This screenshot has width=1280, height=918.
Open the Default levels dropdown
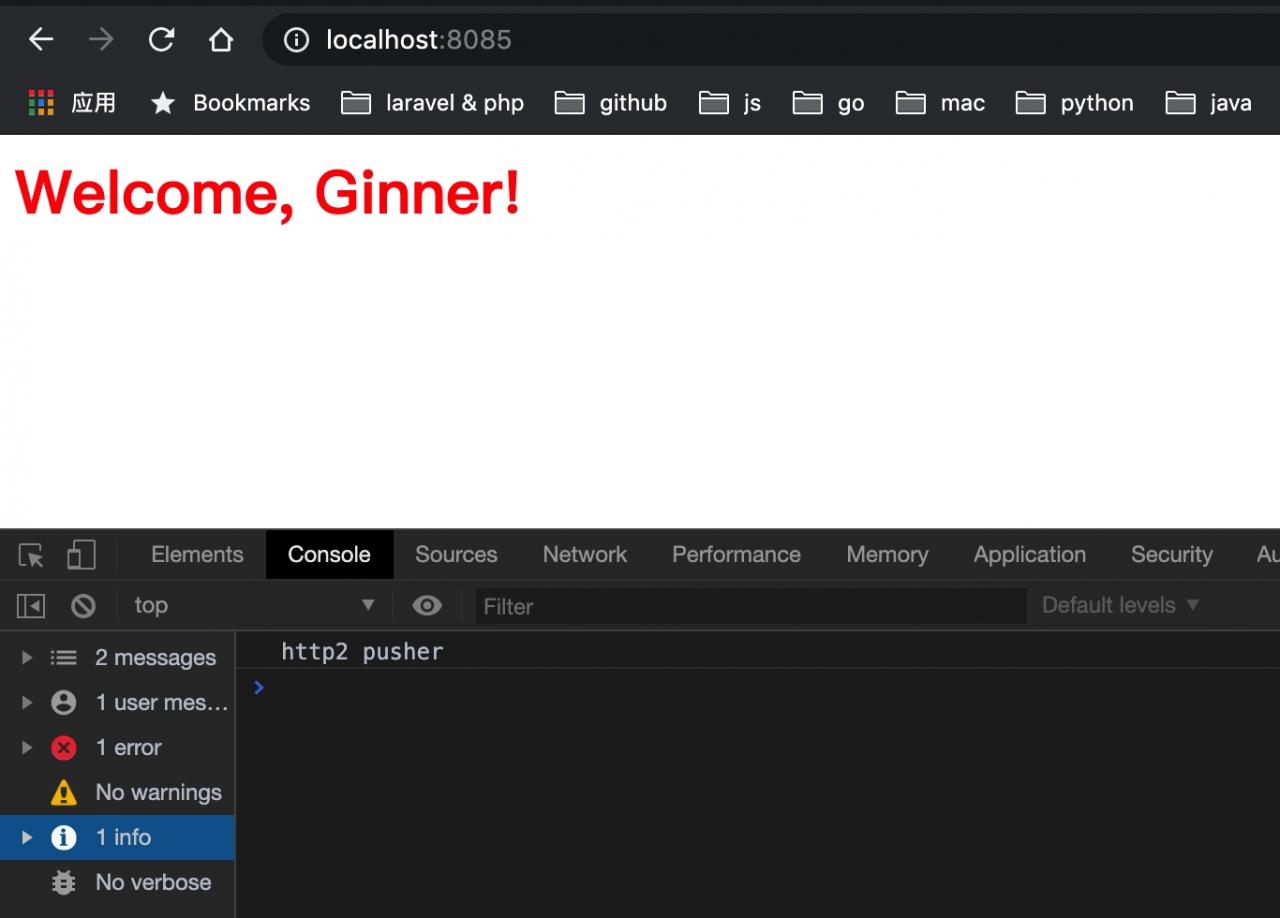(x=1120, y=605)
